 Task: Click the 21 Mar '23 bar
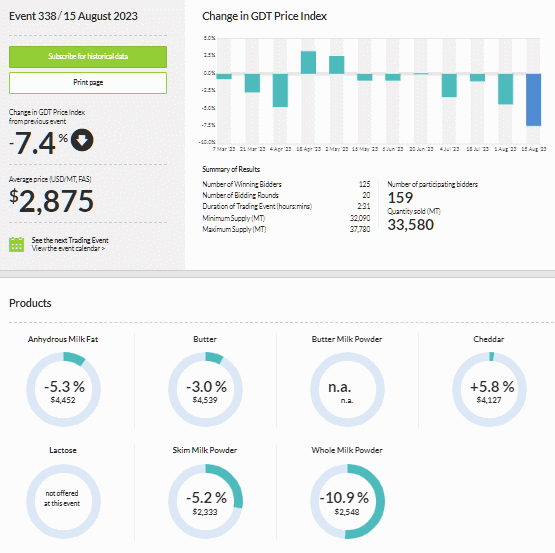[x=252, y=83]
